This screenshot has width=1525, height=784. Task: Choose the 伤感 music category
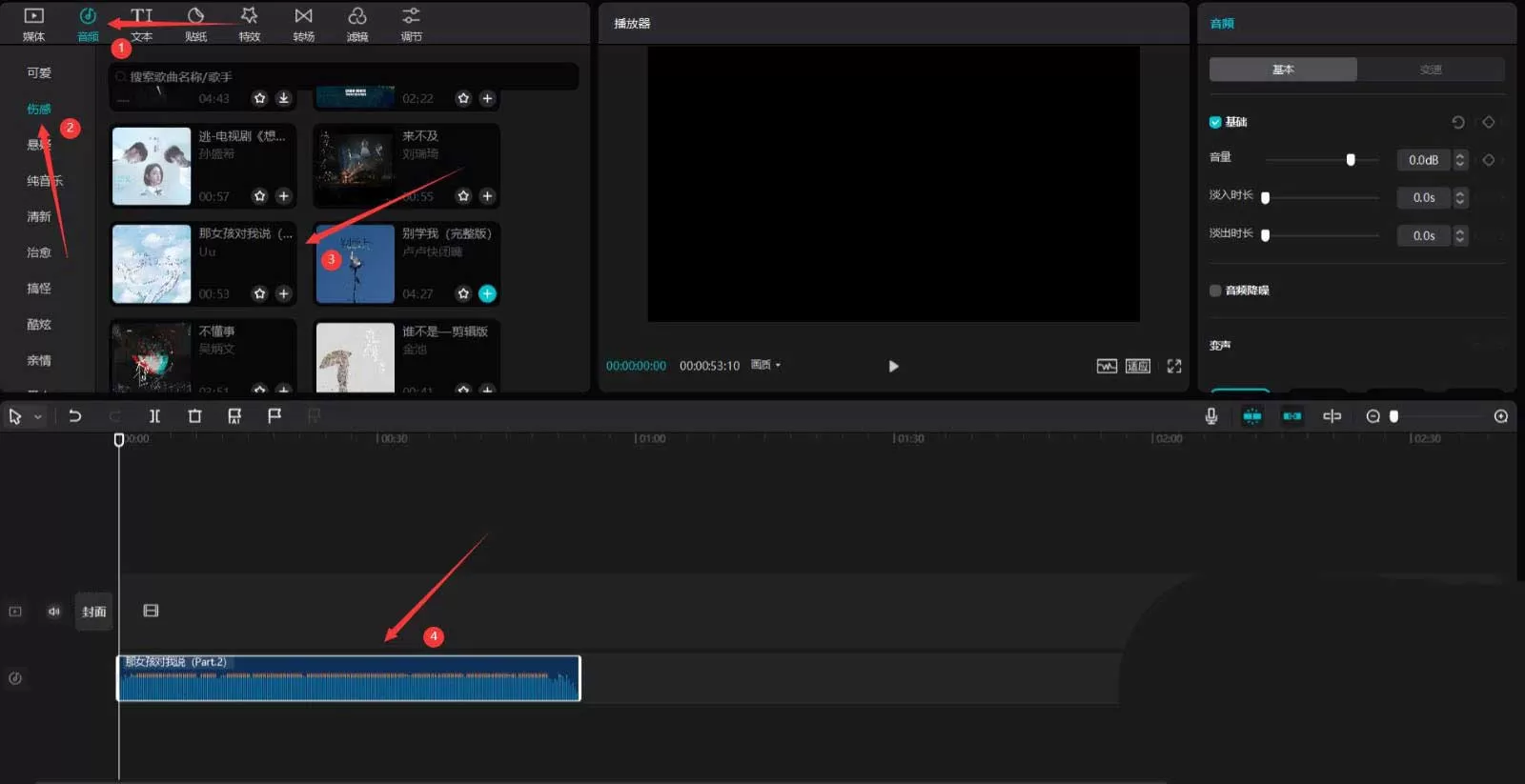pyautogui.click(x=39, y=109)
